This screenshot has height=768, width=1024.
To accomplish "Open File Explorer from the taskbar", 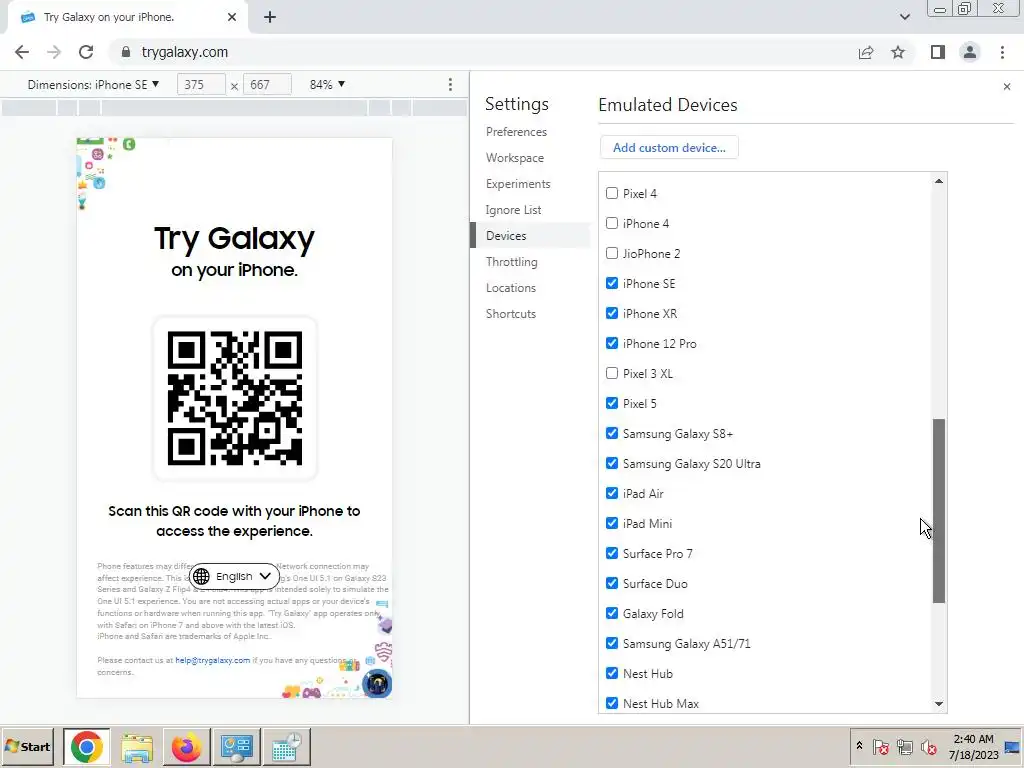I will 136,746.
